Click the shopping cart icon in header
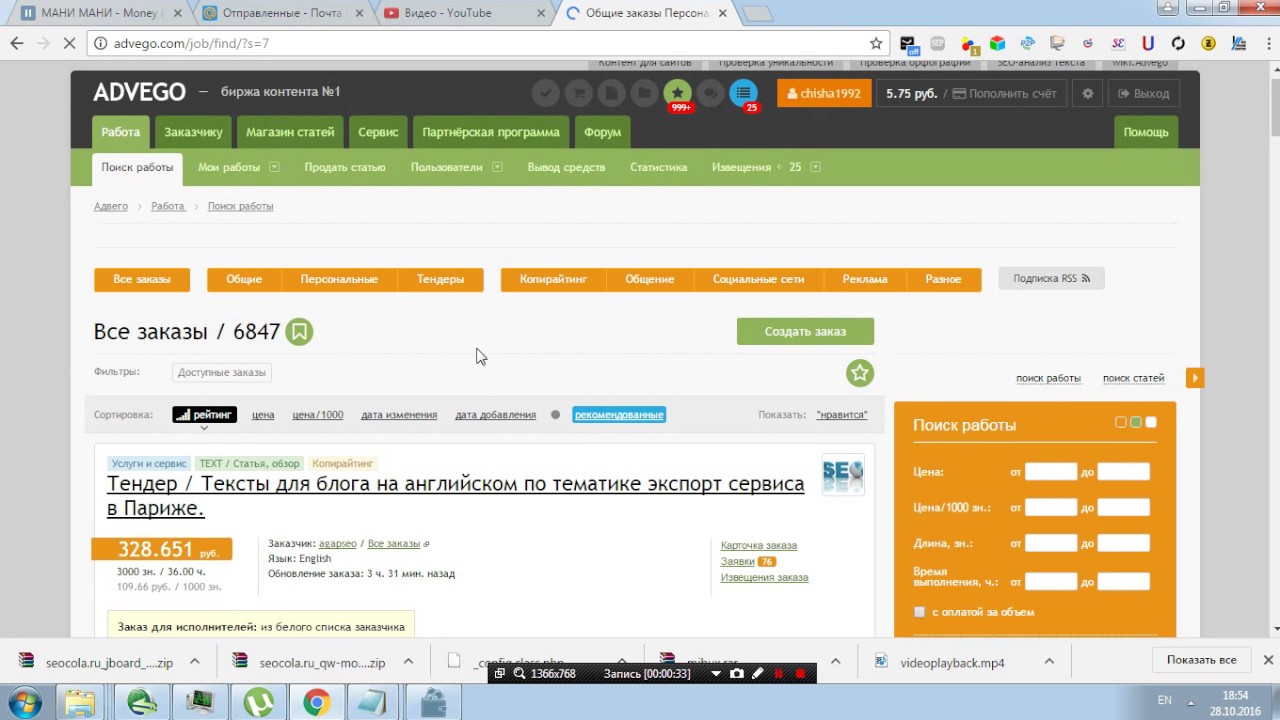 tap(578, 93)
